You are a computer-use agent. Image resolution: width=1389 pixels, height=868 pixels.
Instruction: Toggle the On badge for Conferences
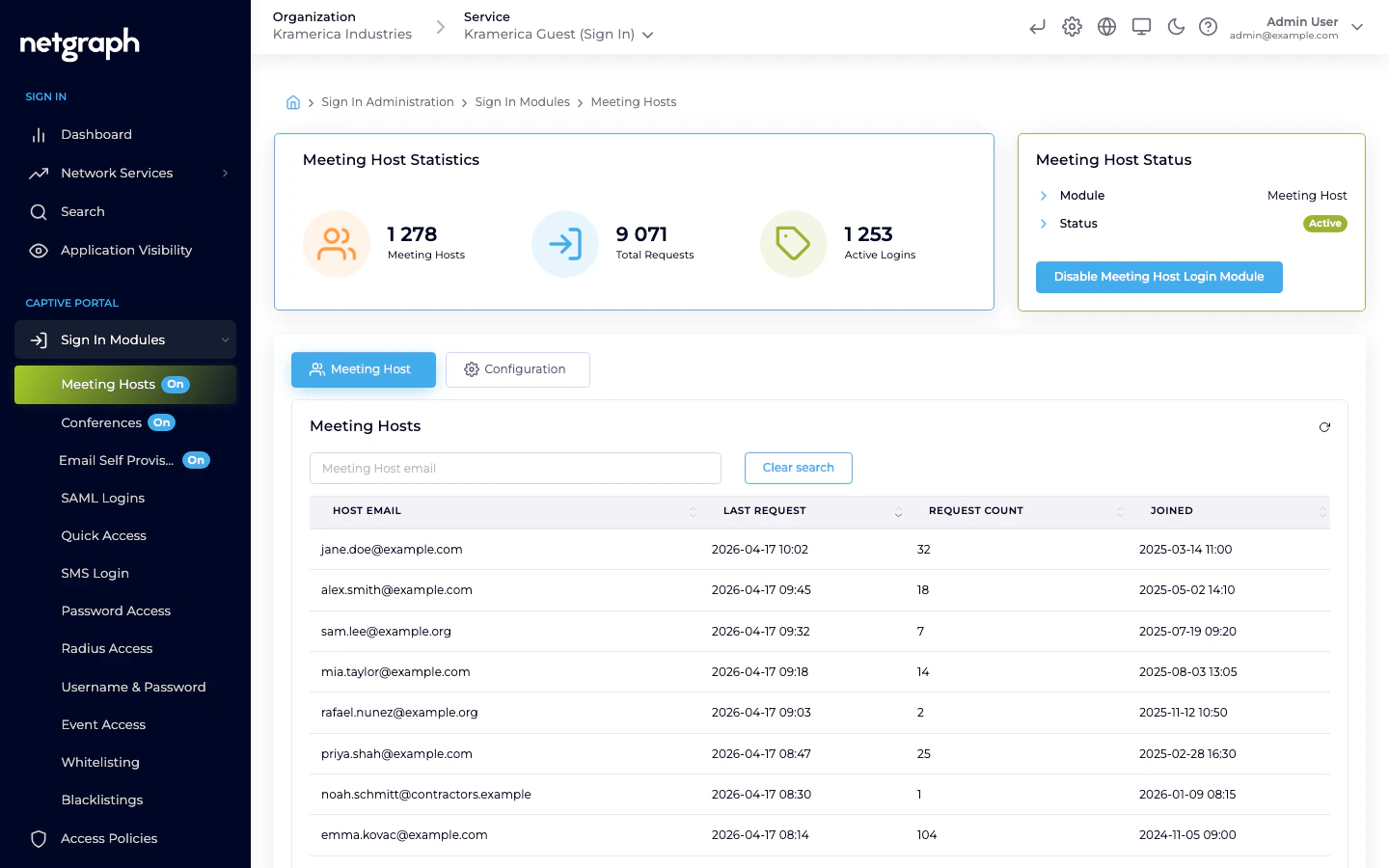coord(161,422)
